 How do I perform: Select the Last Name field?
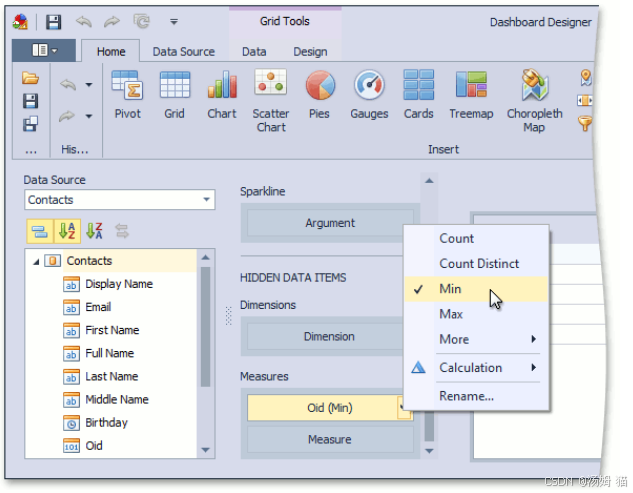pos(111,376)
